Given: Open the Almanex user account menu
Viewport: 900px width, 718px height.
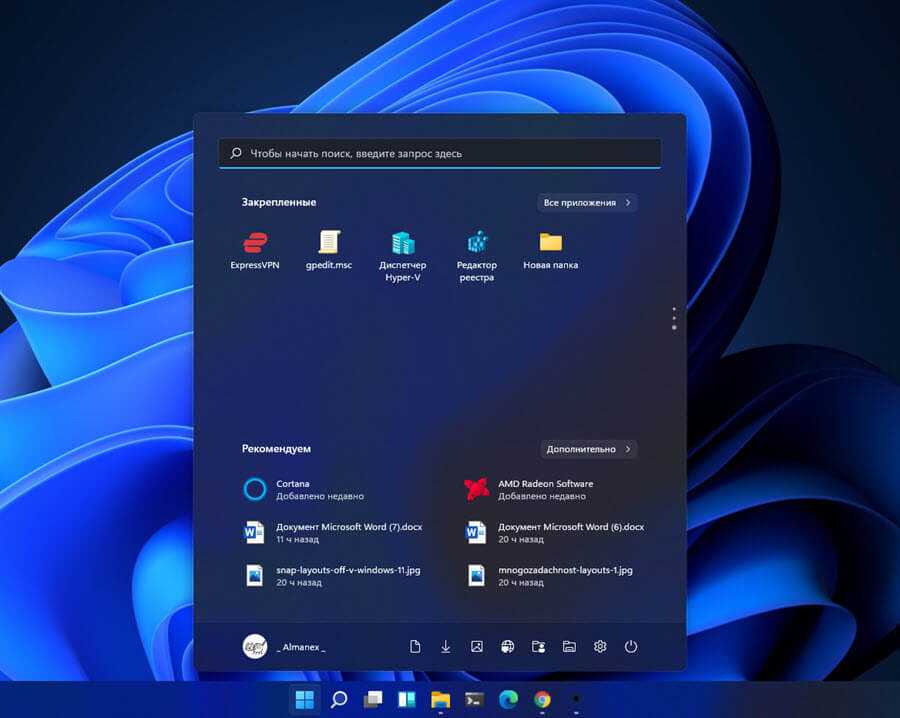Looking at the screenshot, I should point(285,647).
